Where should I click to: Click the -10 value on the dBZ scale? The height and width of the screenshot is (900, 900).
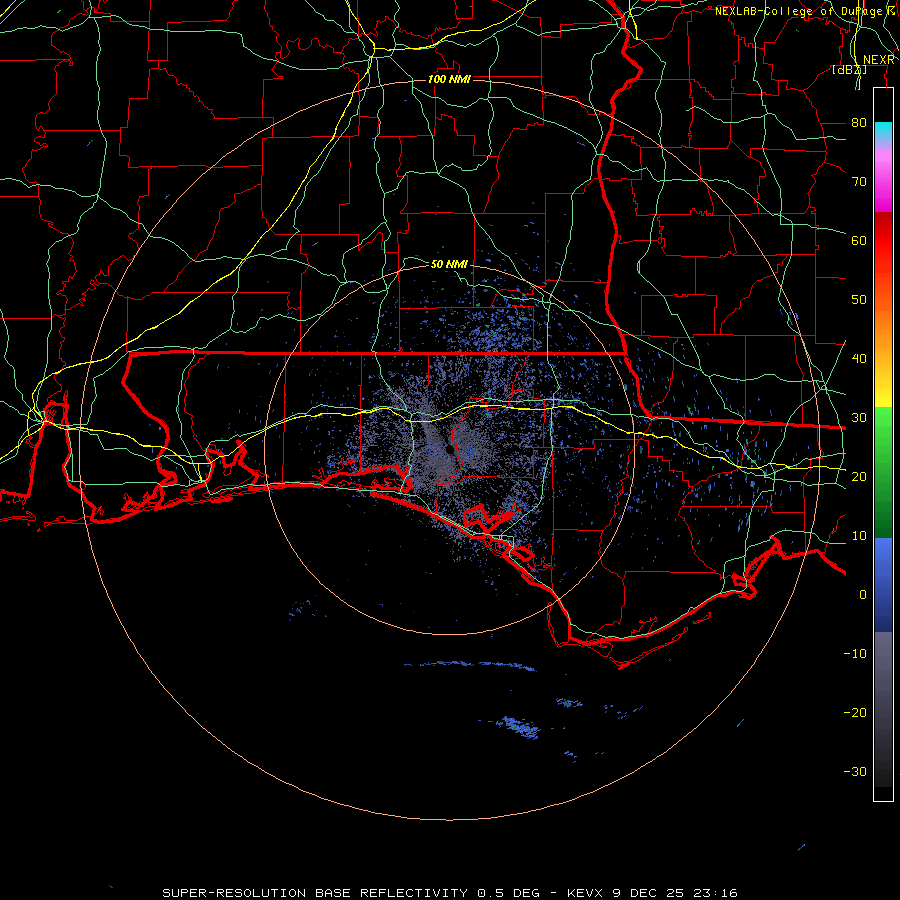(x=855, y=653)
